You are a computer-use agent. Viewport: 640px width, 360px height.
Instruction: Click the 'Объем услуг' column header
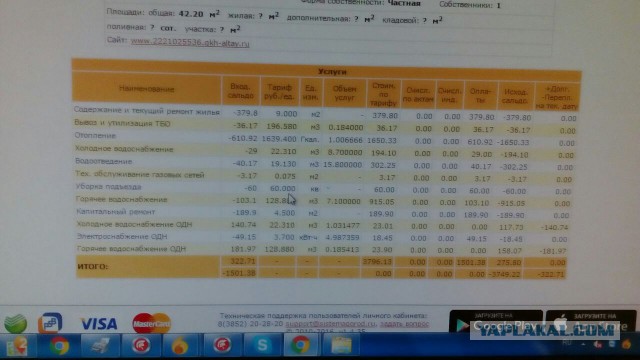(x=344, y=93)
